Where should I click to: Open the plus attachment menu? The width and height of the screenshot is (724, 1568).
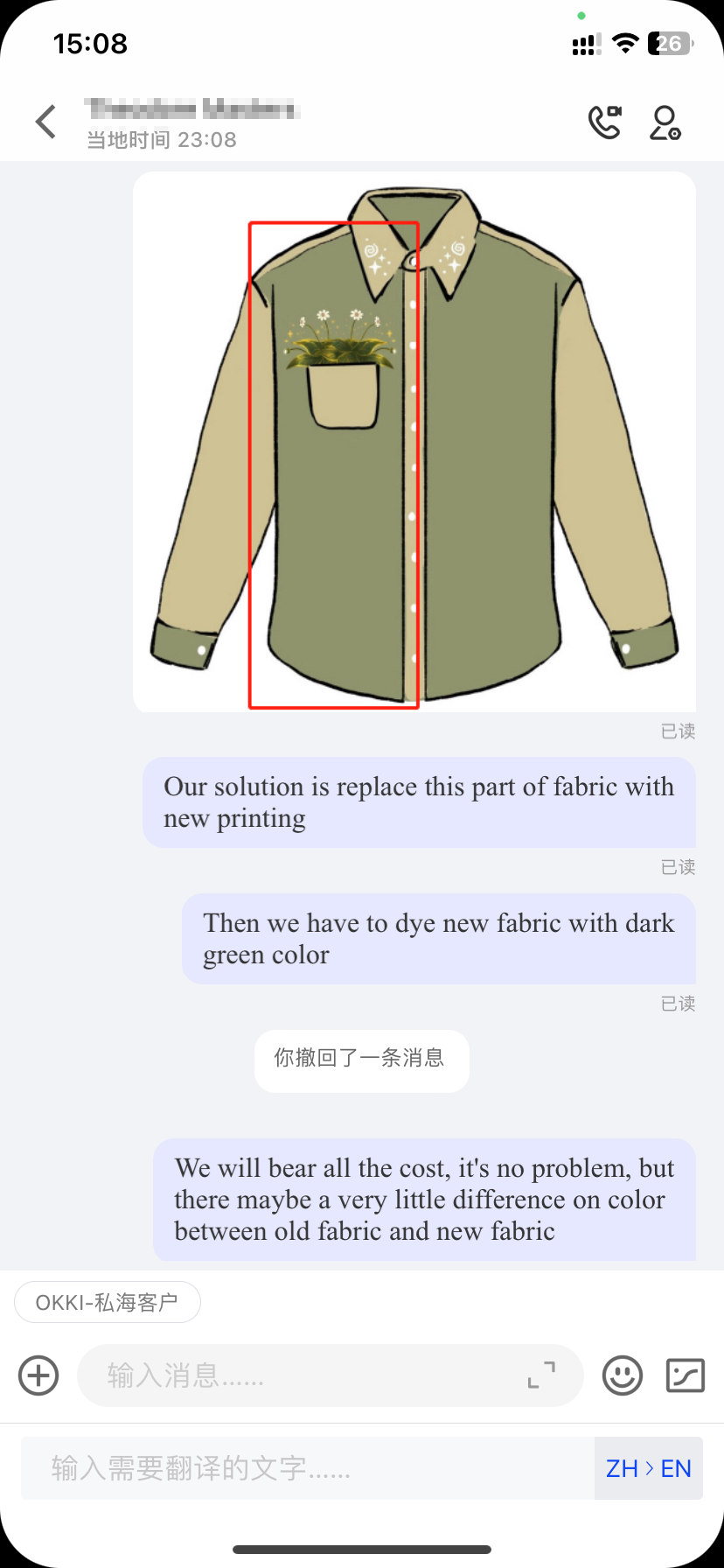[38, 1375]
